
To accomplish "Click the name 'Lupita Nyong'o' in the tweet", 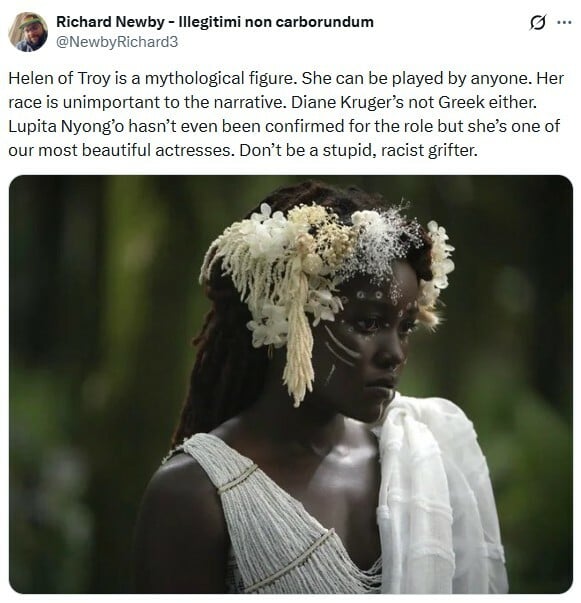I will (x=66, y=127).
